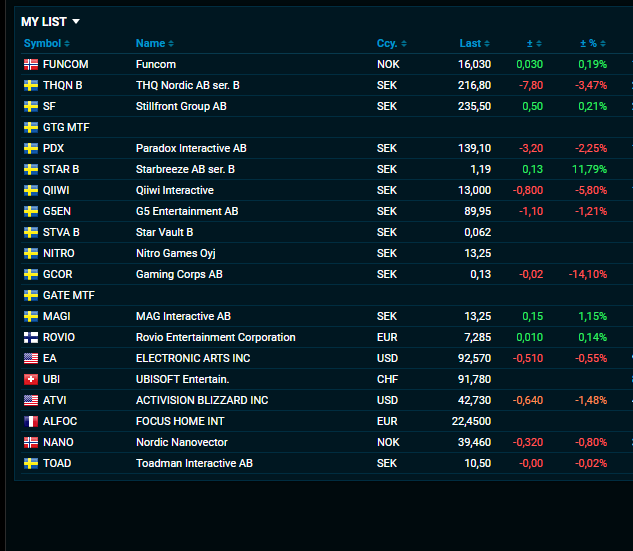Click last price 22,4500 for FOCUS HOME
The image size is (633, 551).
(471, 421)
